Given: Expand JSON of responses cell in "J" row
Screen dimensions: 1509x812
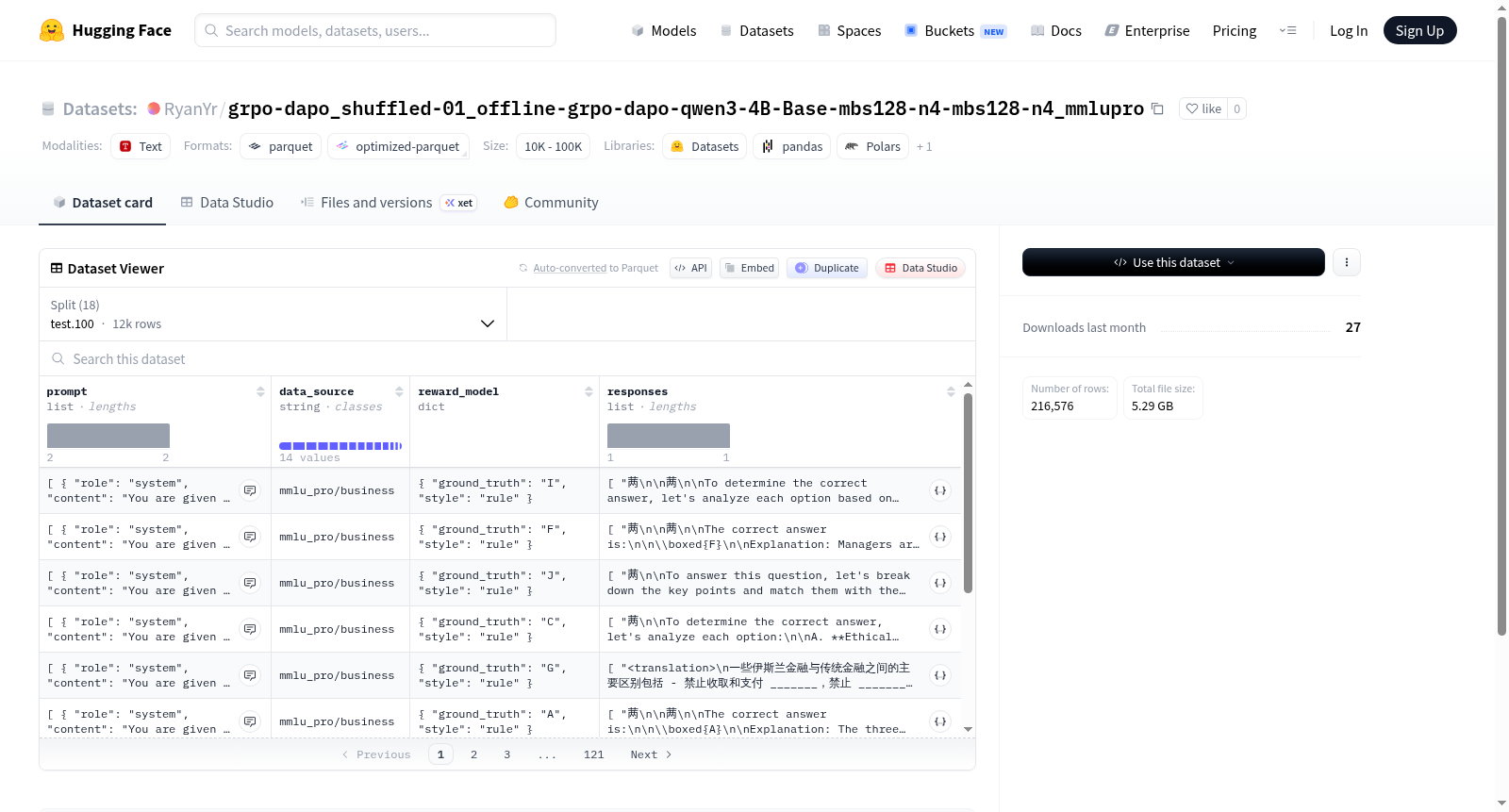Looking at the screenshot, I should click(x=940, y=583).
